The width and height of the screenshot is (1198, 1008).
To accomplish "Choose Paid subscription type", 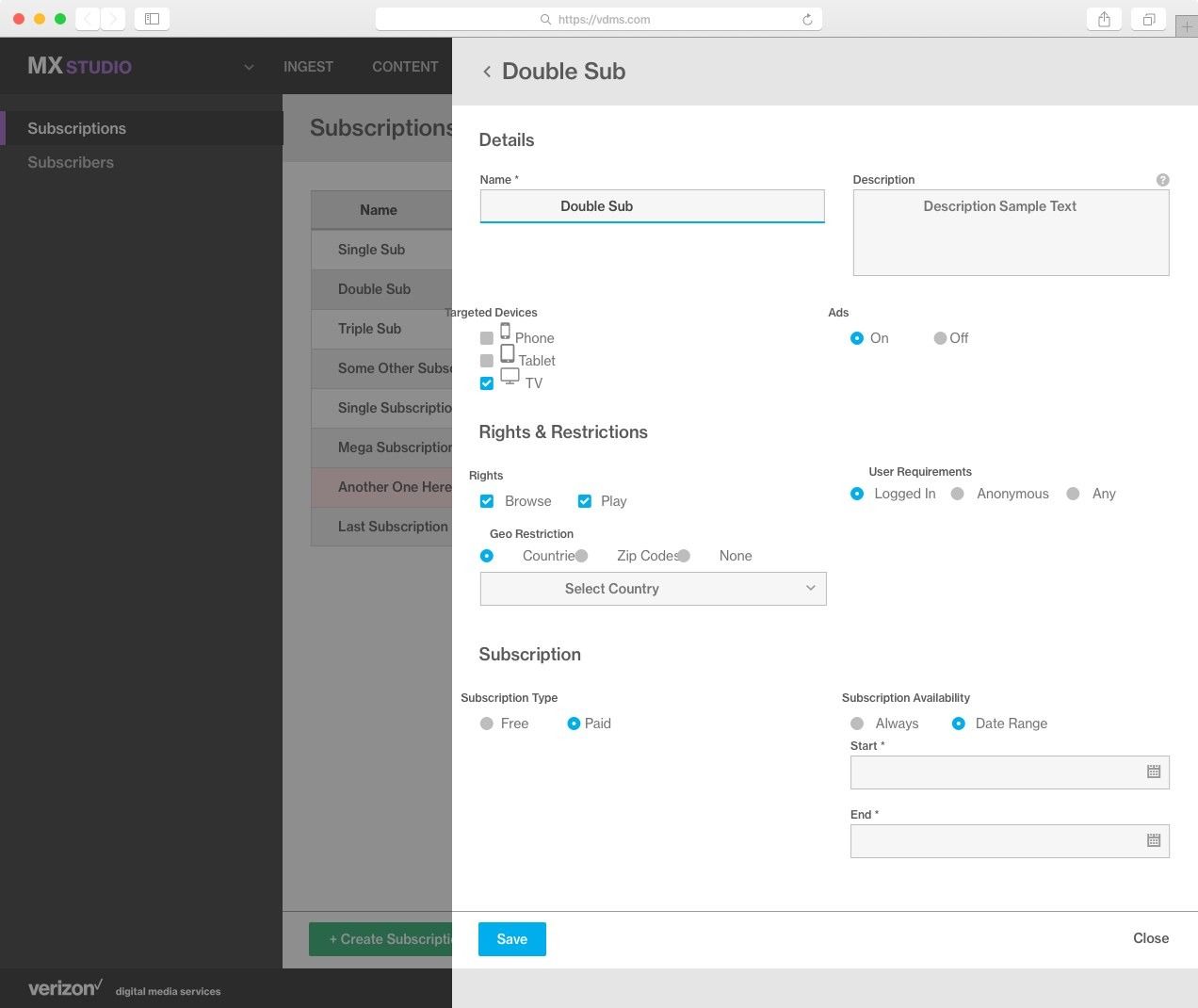I will coord(574,723).
